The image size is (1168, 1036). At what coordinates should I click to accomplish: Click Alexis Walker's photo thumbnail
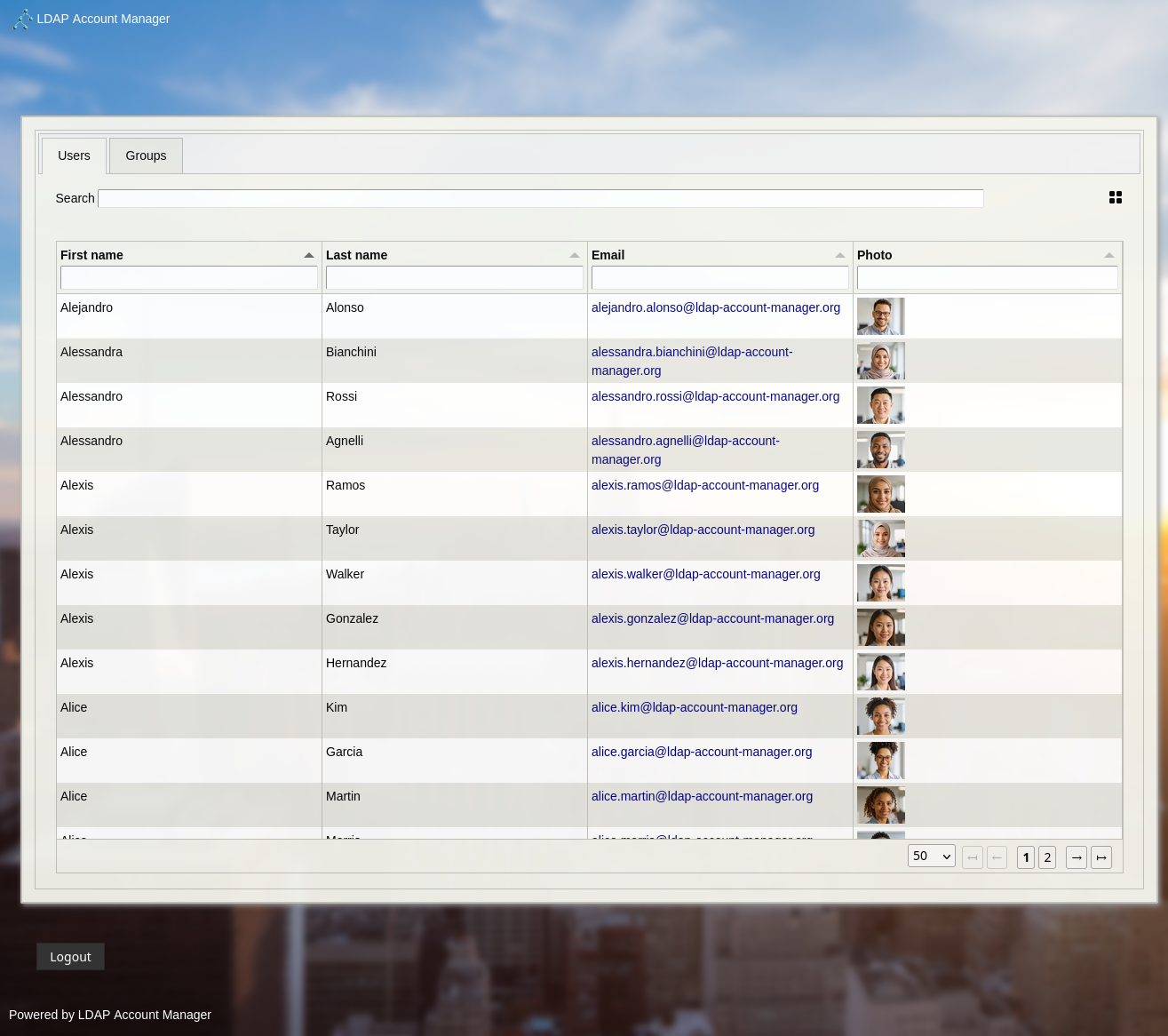click(x=880, y=583)
